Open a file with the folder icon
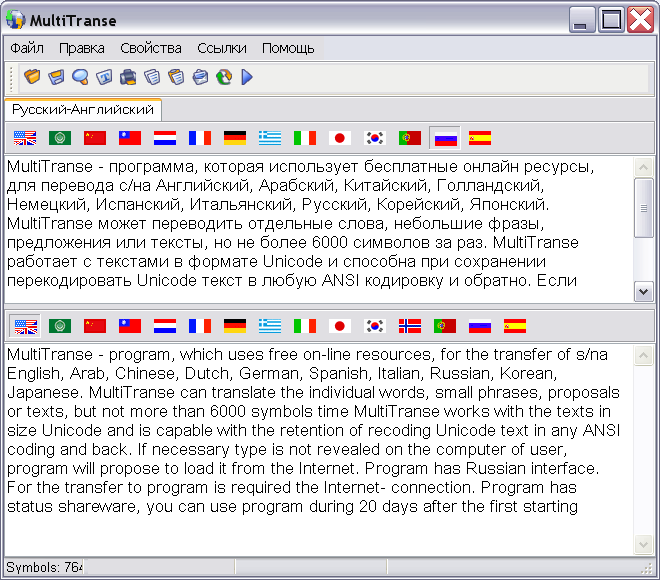 pyautogui.click(x=32, y=77)
